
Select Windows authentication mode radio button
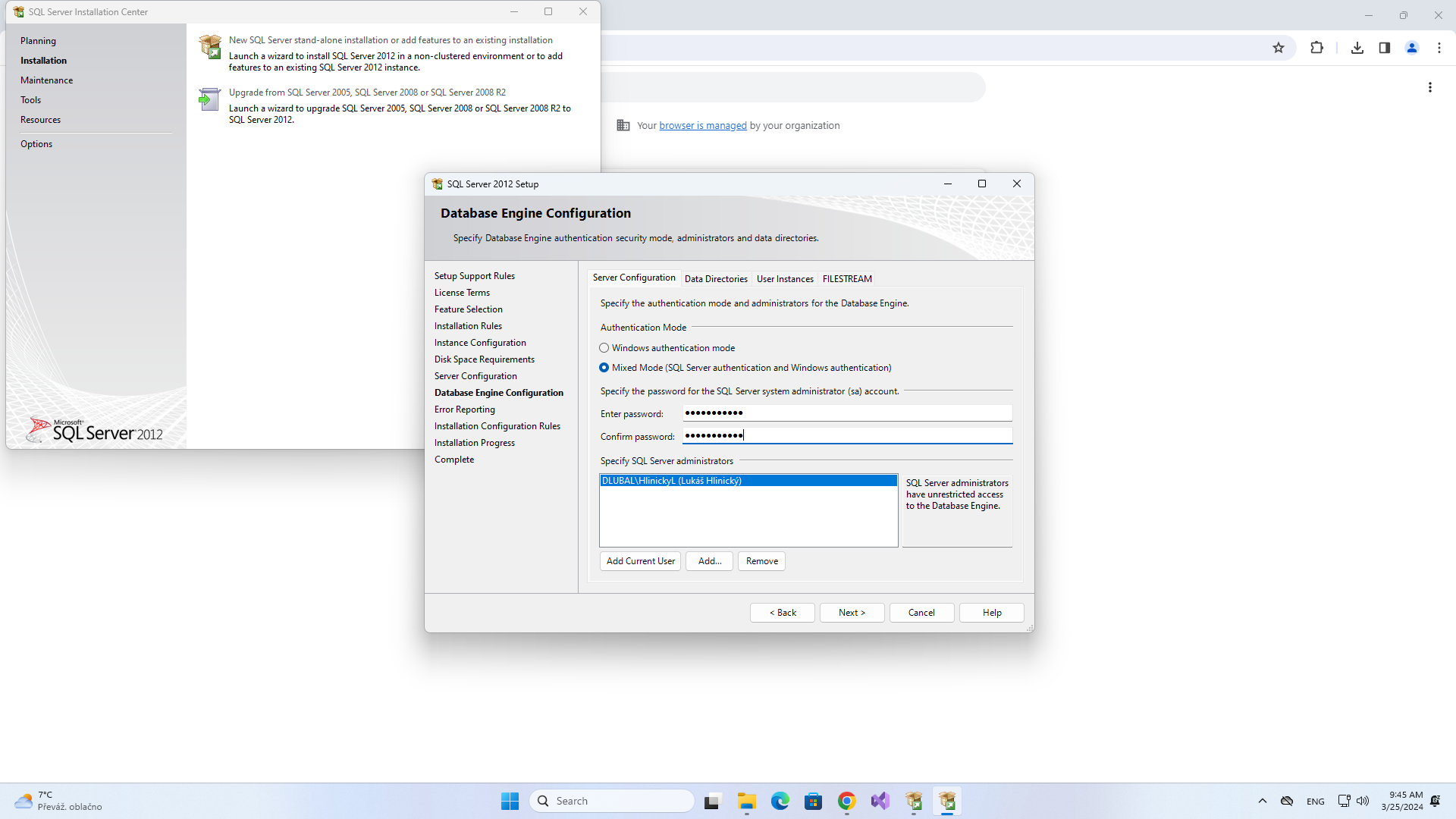pos(604,347)
